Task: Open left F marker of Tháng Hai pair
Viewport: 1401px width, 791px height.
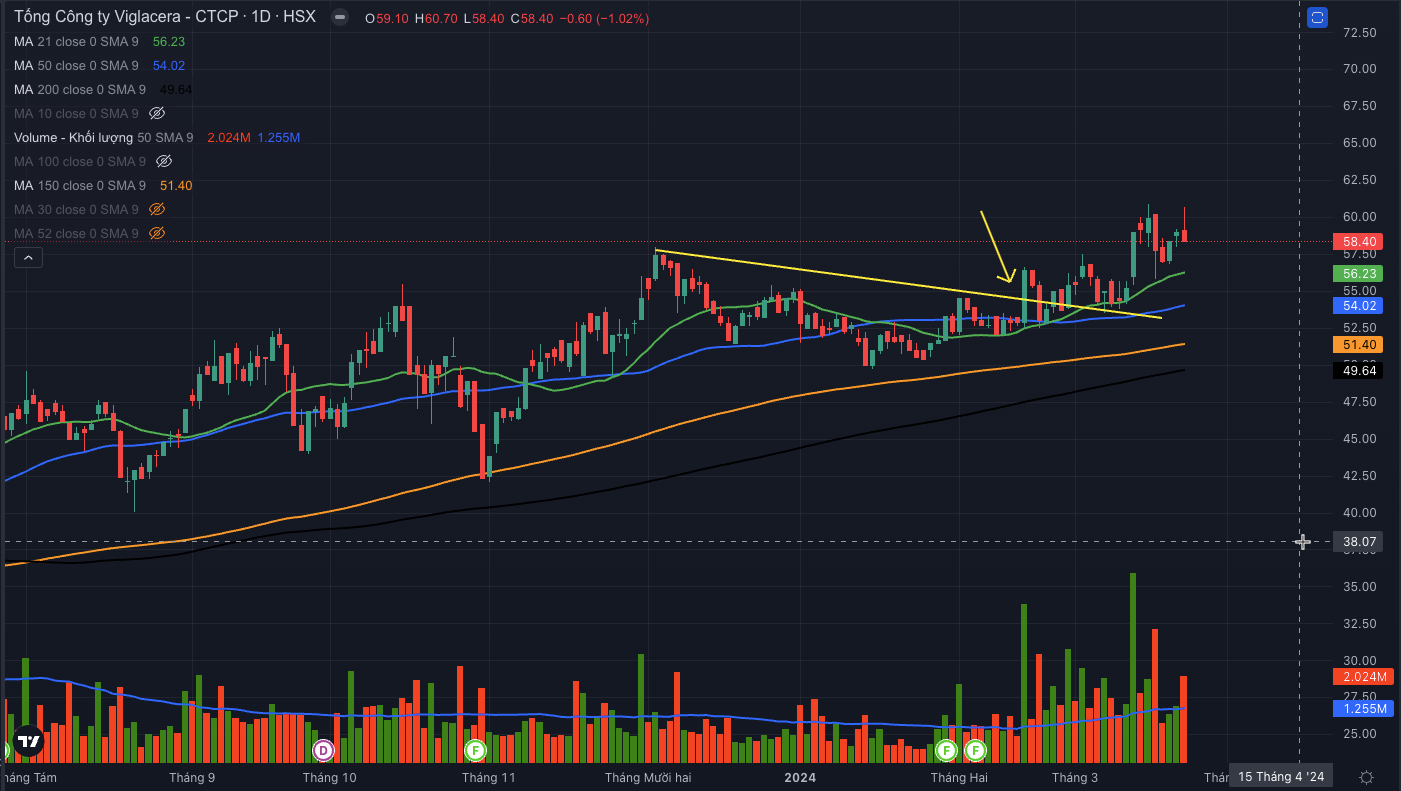Action: (x=946, y=749)
